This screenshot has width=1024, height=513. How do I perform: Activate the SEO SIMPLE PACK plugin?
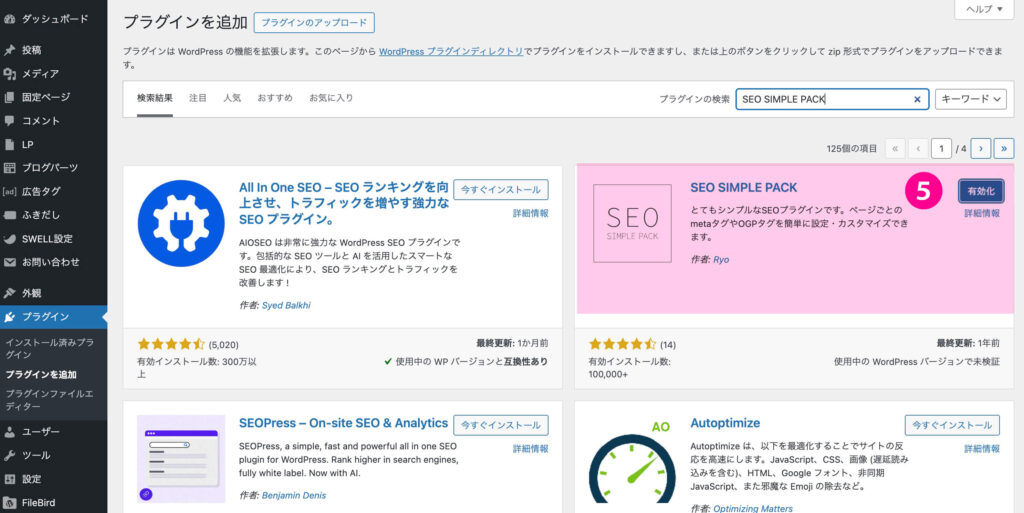(980, 191)
